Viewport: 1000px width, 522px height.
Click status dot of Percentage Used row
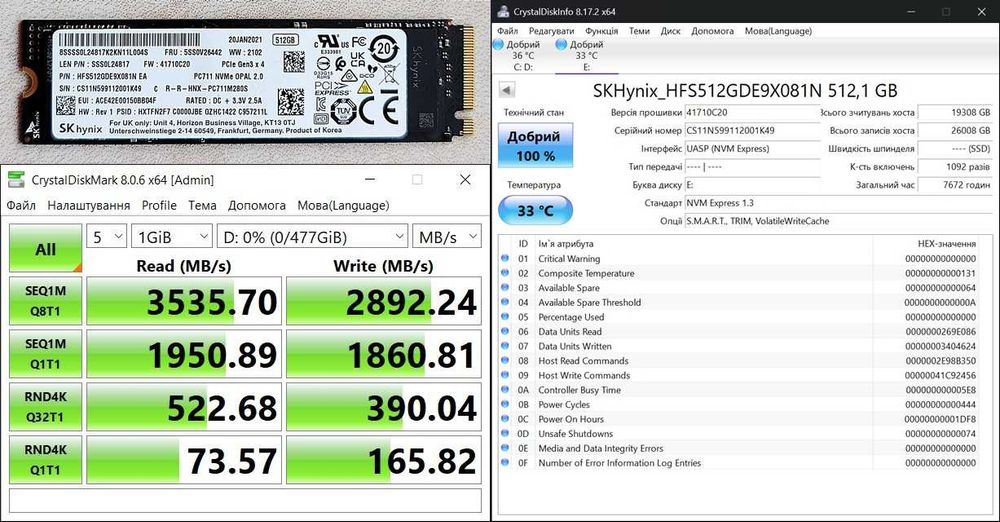pos(505,317)
